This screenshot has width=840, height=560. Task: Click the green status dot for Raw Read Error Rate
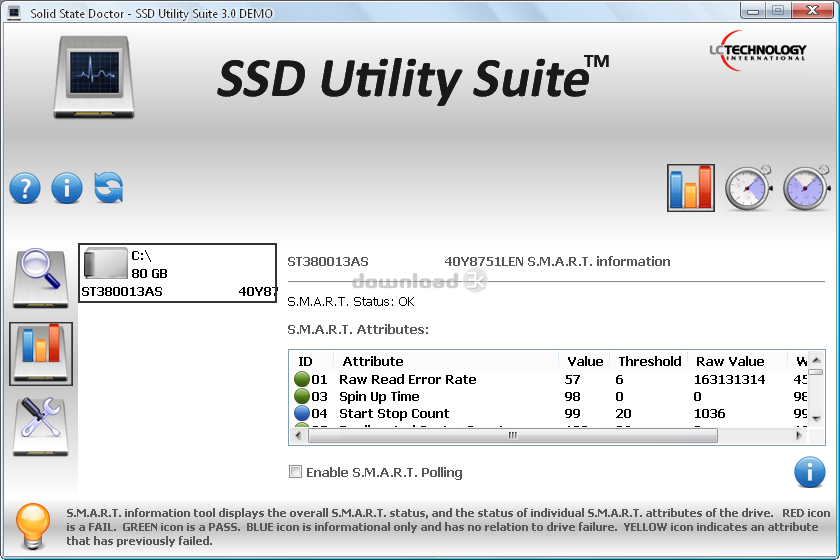coord(302,379)
